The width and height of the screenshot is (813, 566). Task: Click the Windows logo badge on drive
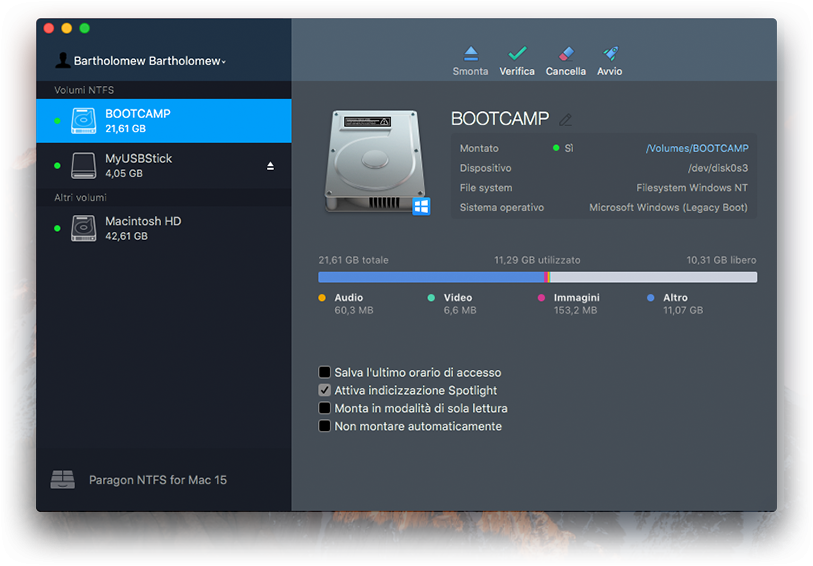(421, 206)
